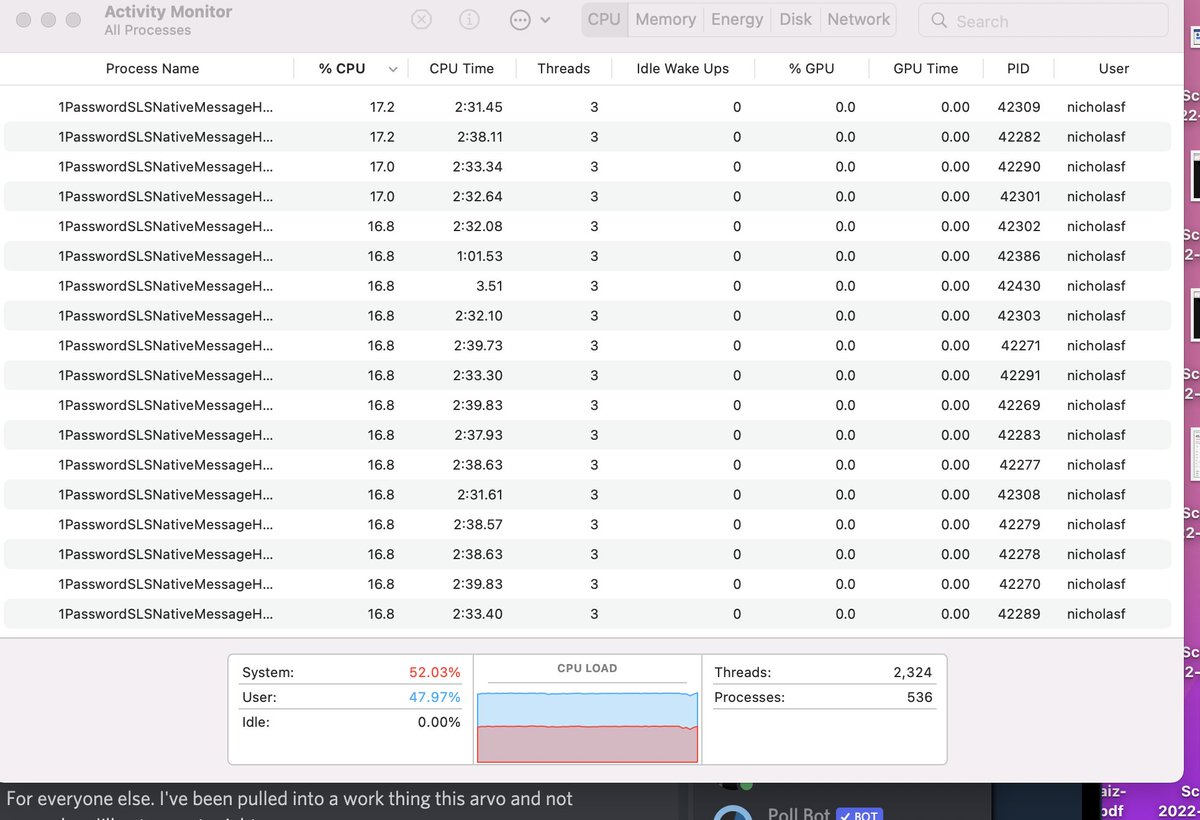
Task: Select the process row with PID 42309
Action: tap(587, 107)
